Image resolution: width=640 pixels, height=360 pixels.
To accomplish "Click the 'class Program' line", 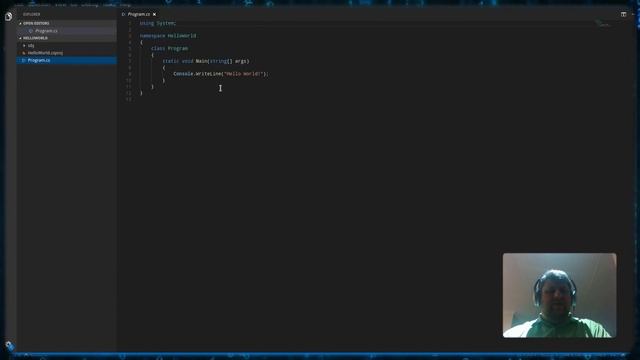I will (x=169, y=49).
